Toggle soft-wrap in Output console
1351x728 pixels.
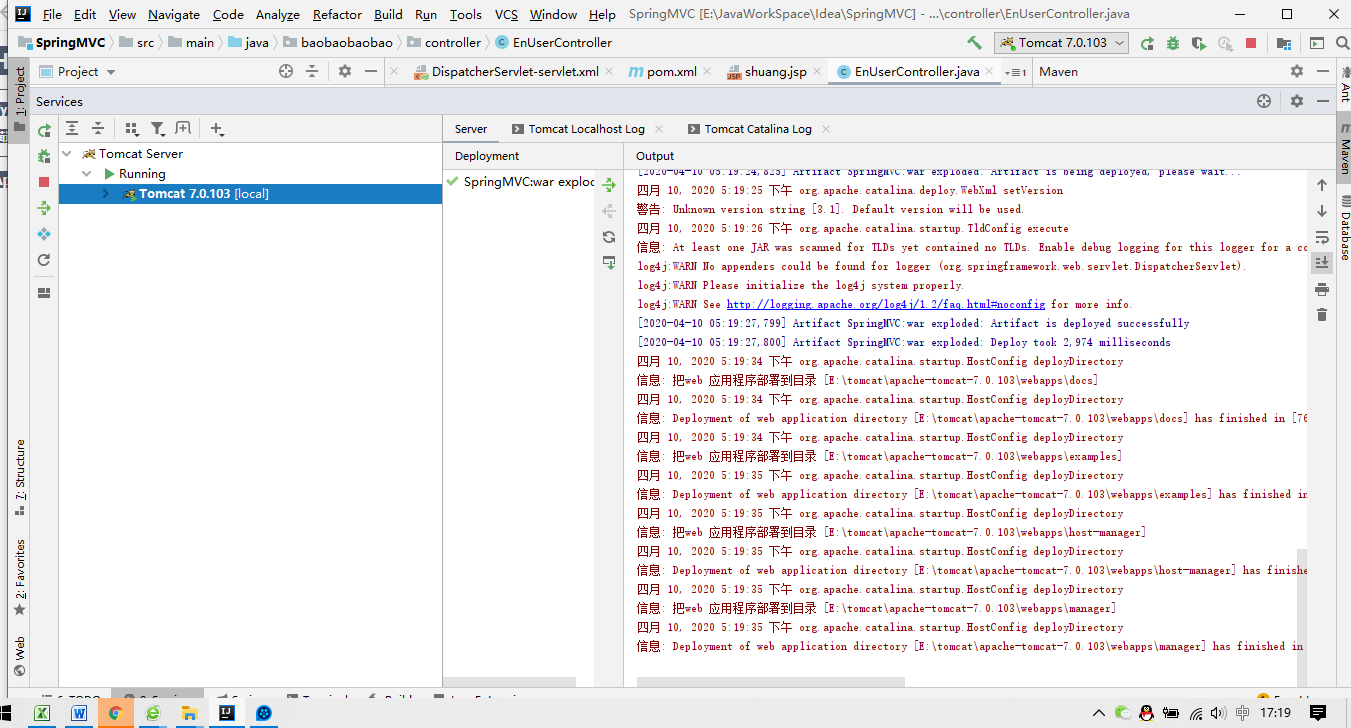pos(1322,237)
